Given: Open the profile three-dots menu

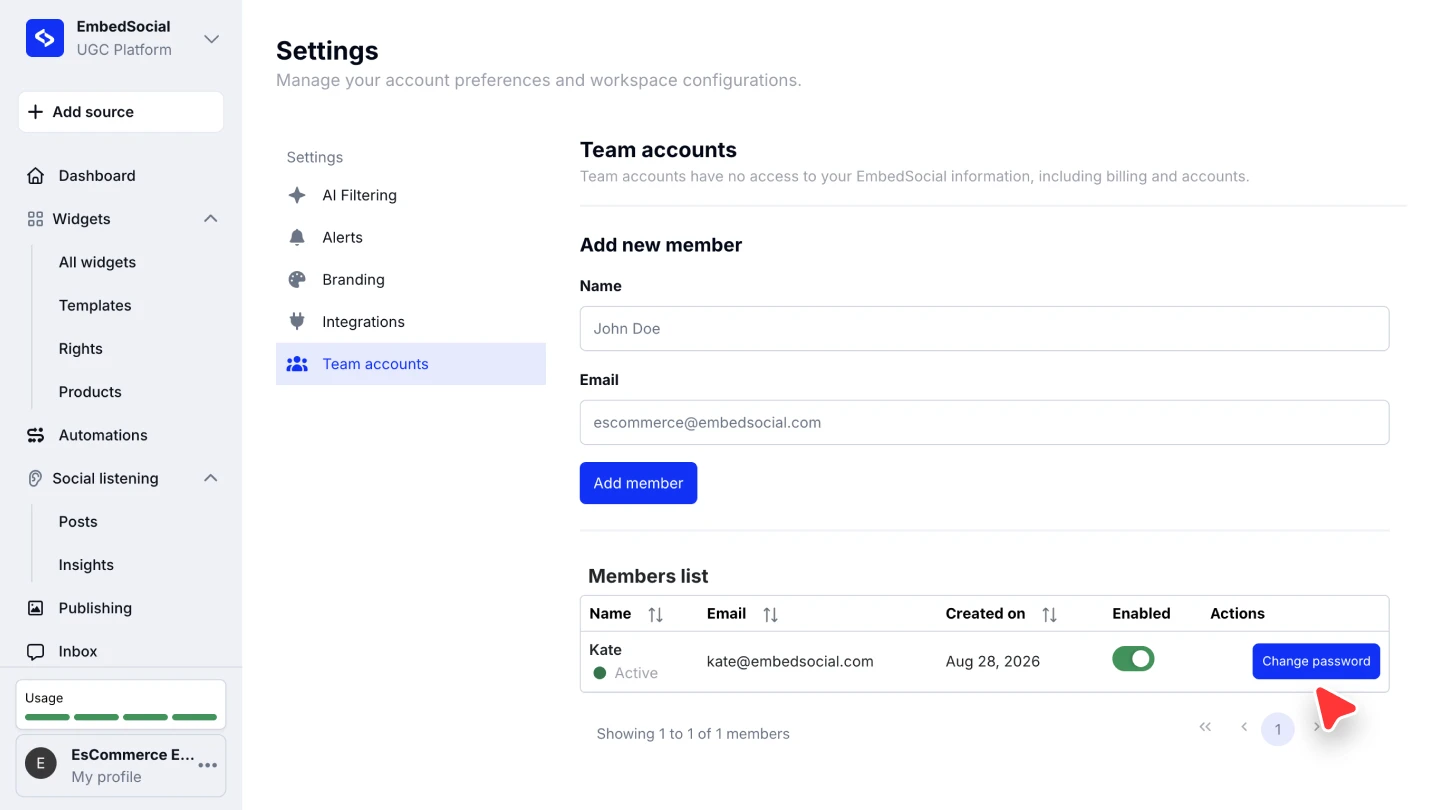Looking at the screenshot, I should coord(208,765).
